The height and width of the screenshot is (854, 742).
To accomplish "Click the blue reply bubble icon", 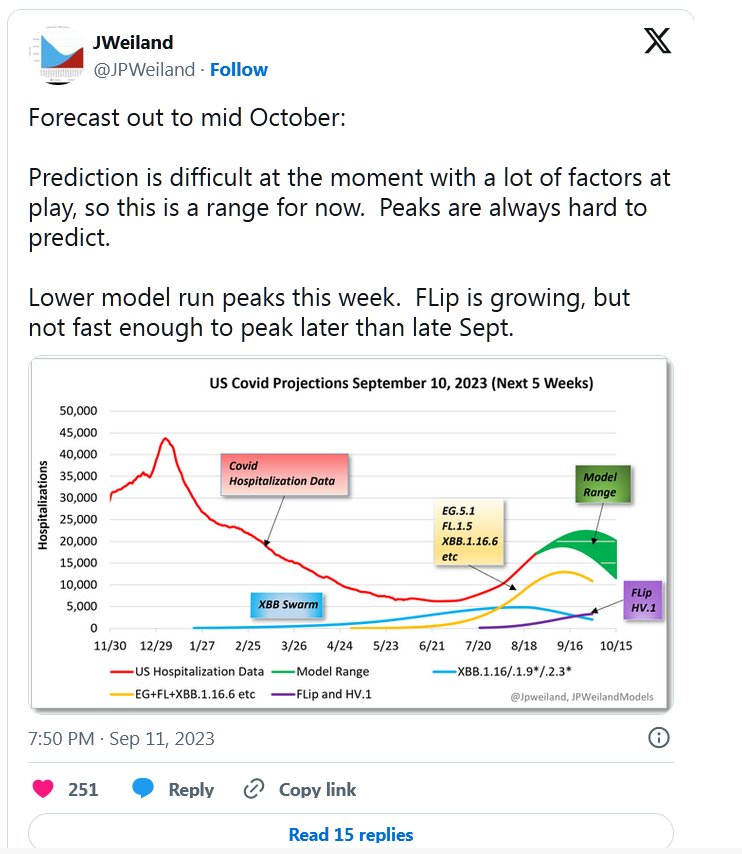I will (x=143, y=789).
